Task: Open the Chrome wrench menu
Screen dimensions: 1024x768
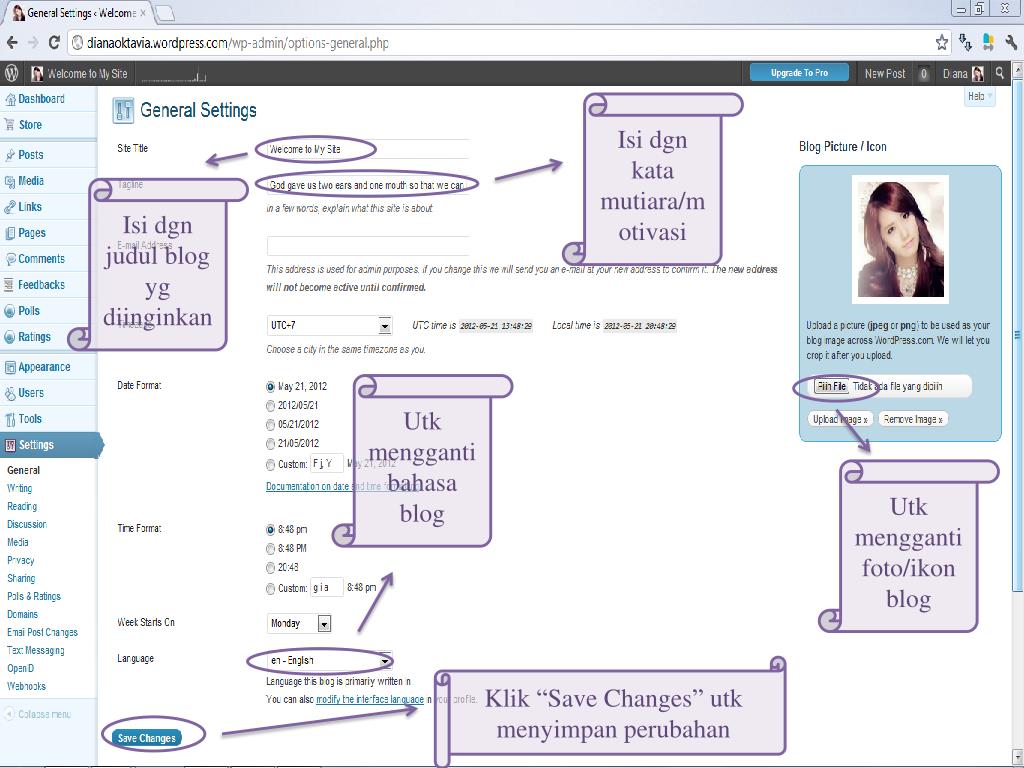Action: (x=1011, y=43)
